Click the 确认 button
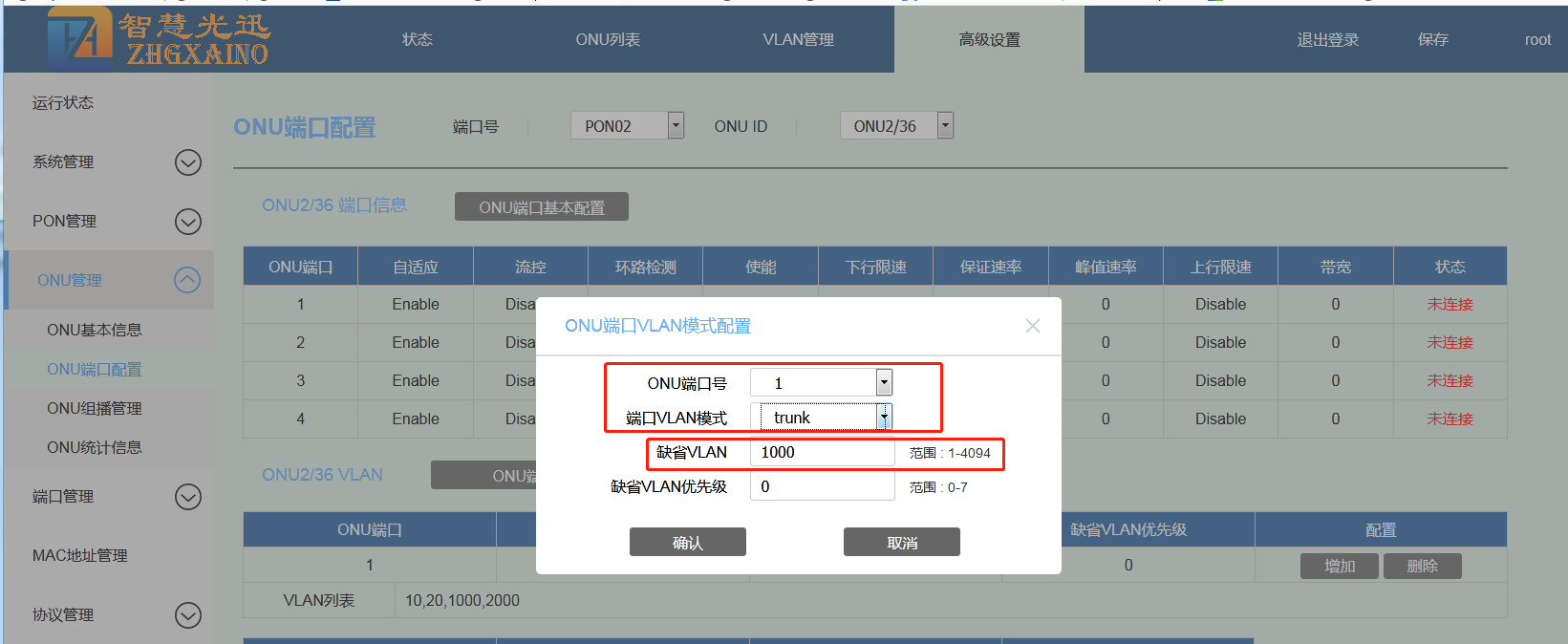This screenshot has width=1568, height=644. (687, 542)
